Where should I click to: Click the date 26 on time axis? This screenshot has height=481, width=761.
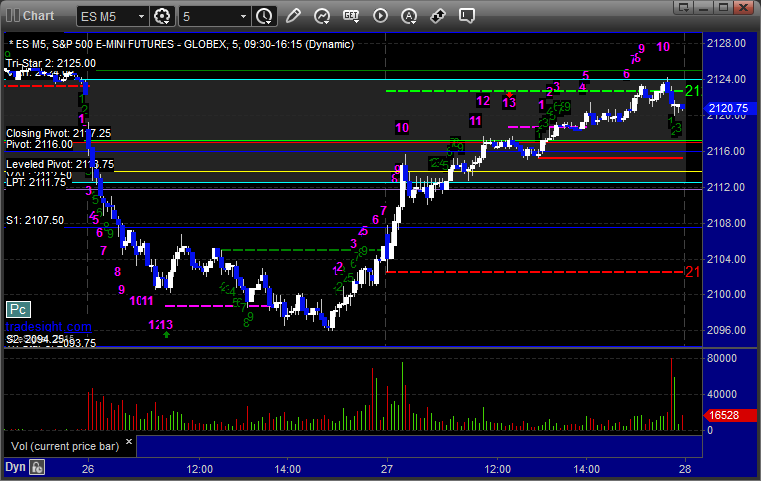point(88,469)
